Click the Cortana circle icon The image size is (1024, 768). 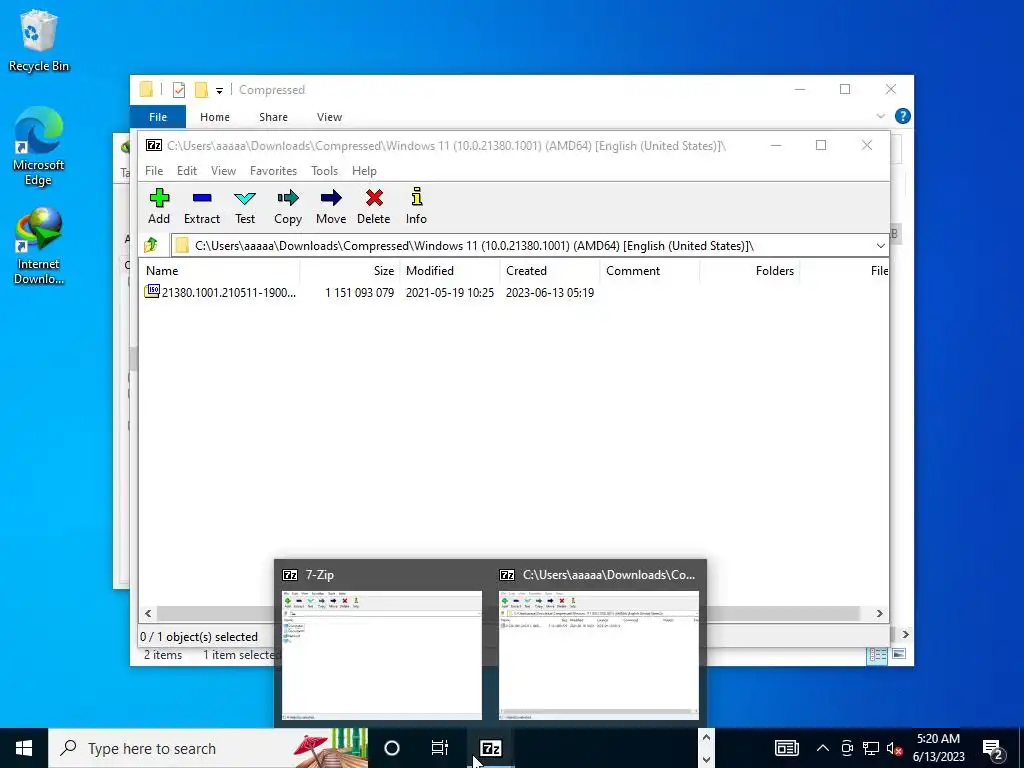coord(392,748)
